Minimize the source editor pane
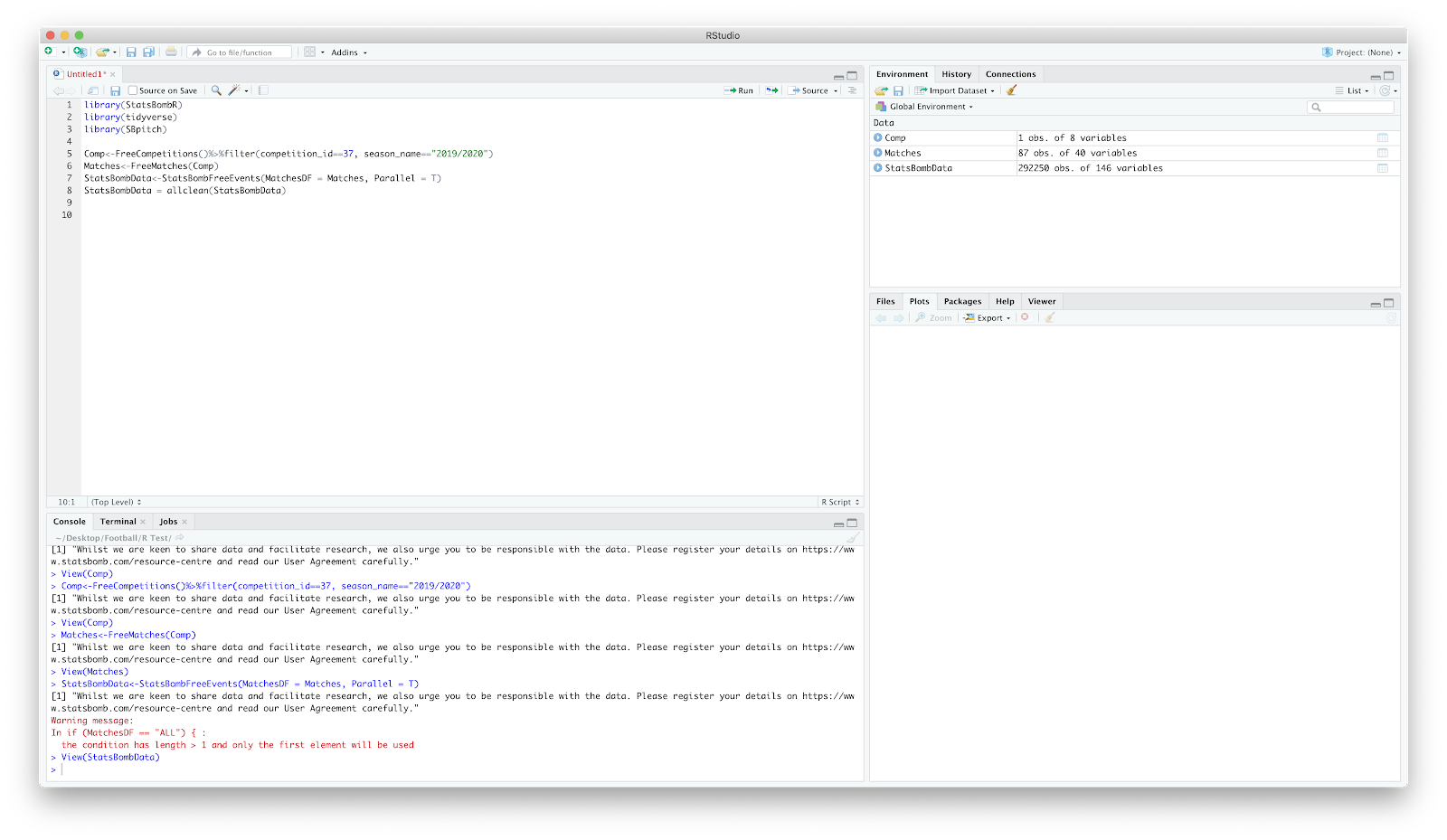This screenshot has width=1447, height=840. pyautogui.click(x=838, y=76)
